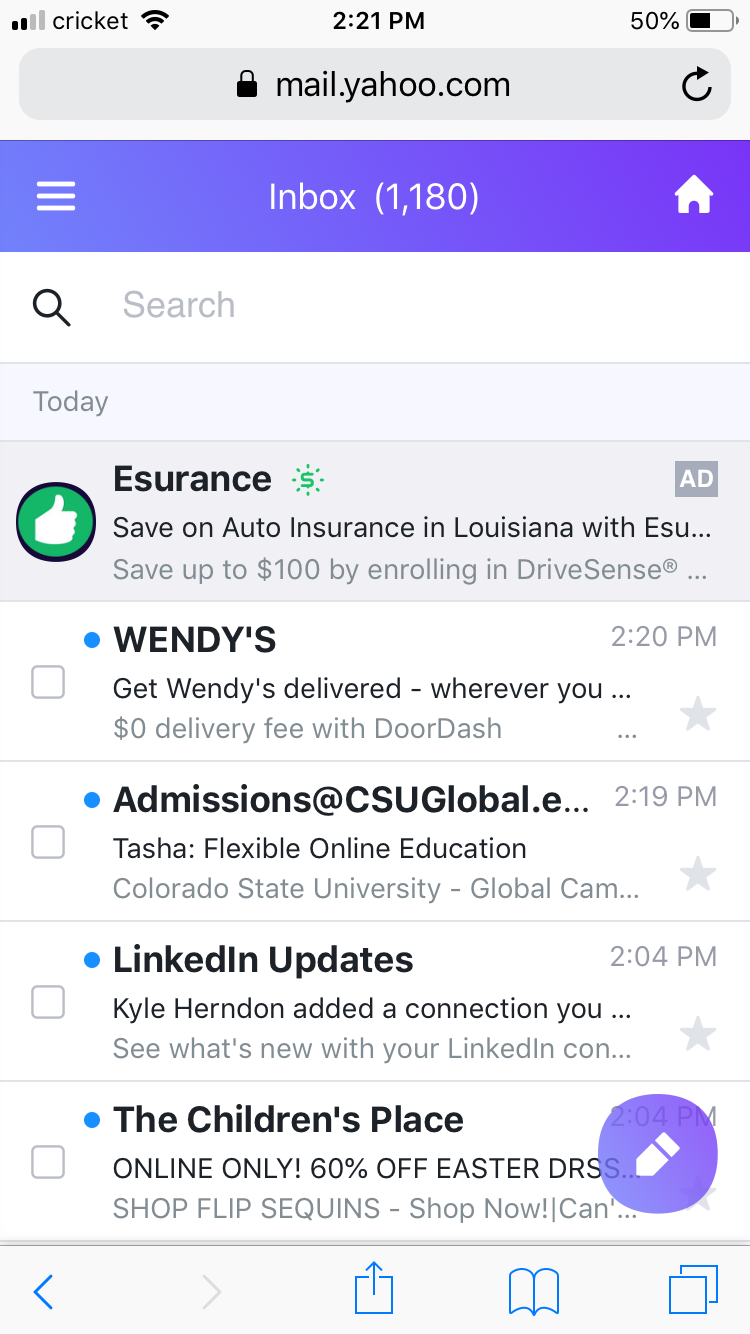Go back to previous page
The height and width of the screenshot is (1334, 750).
(x=44, y=1292)
